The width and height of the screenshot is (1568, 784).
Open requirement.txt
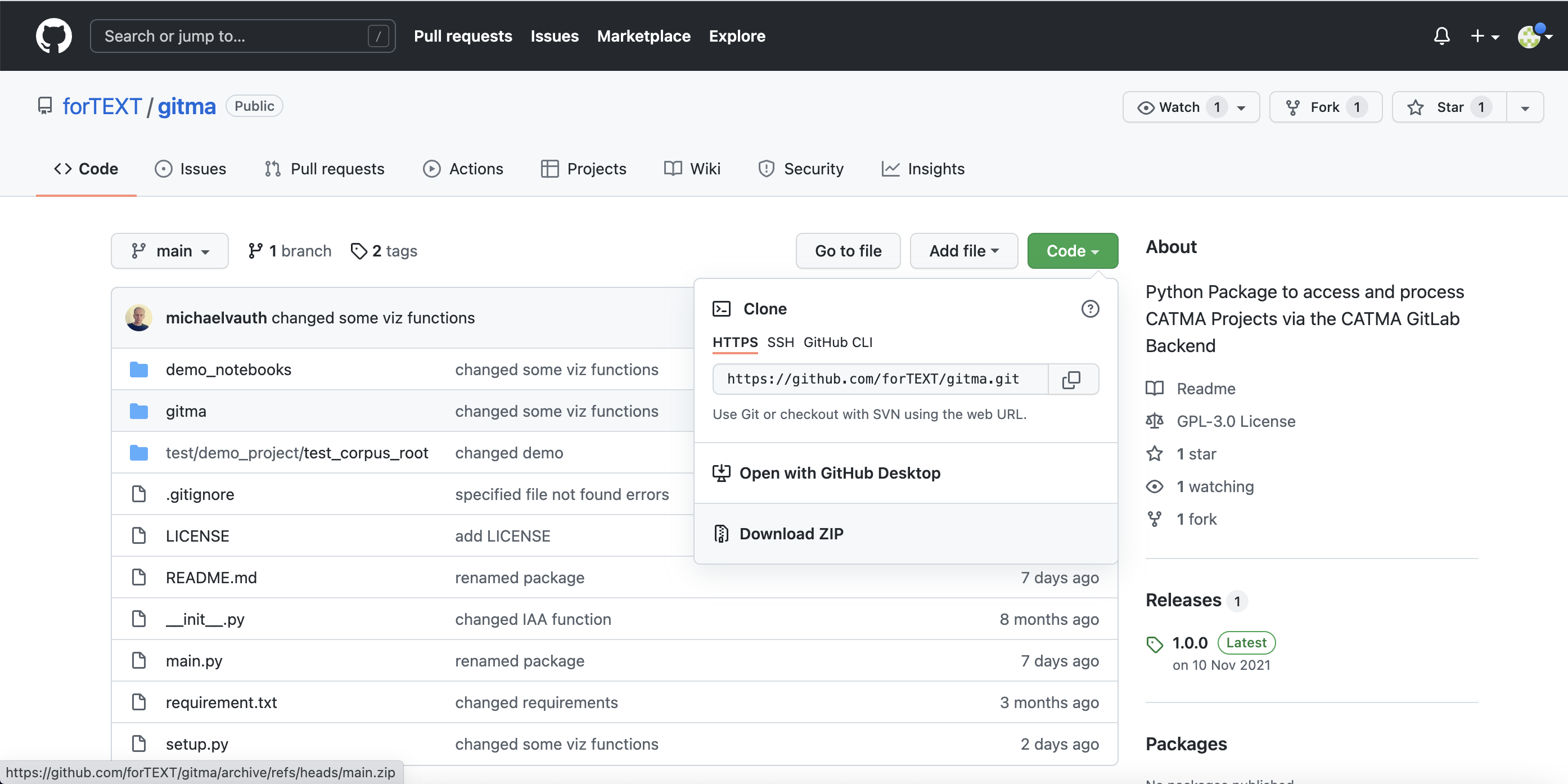coord(221,702)
